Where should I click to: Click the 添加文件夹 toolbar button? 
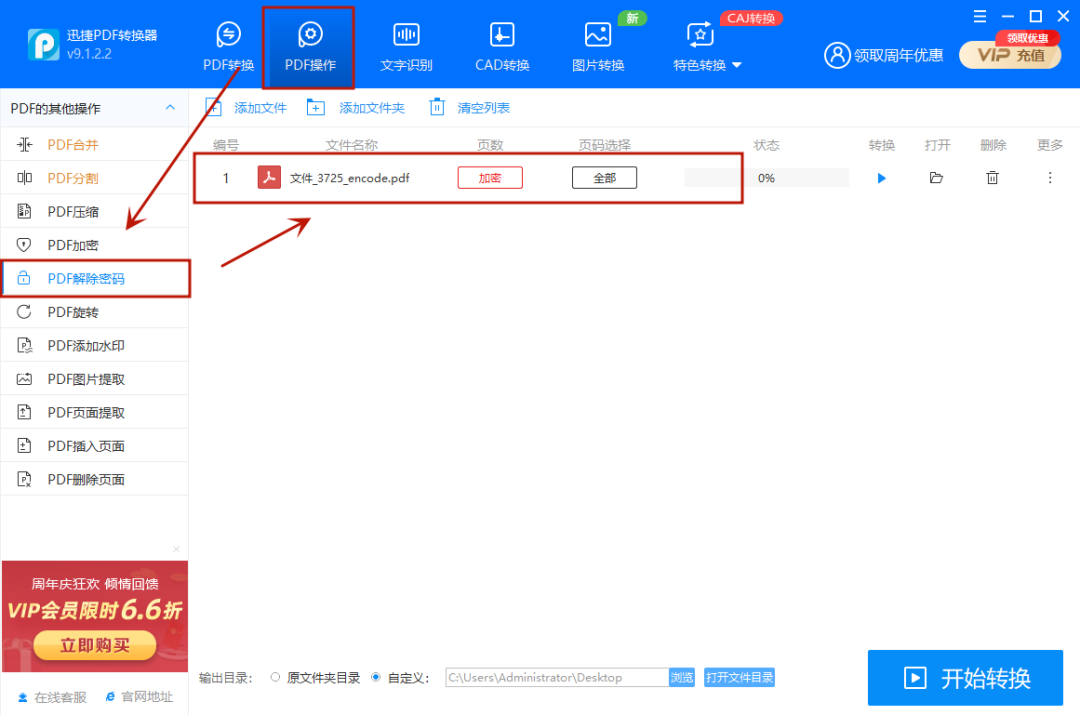(355, 107)
